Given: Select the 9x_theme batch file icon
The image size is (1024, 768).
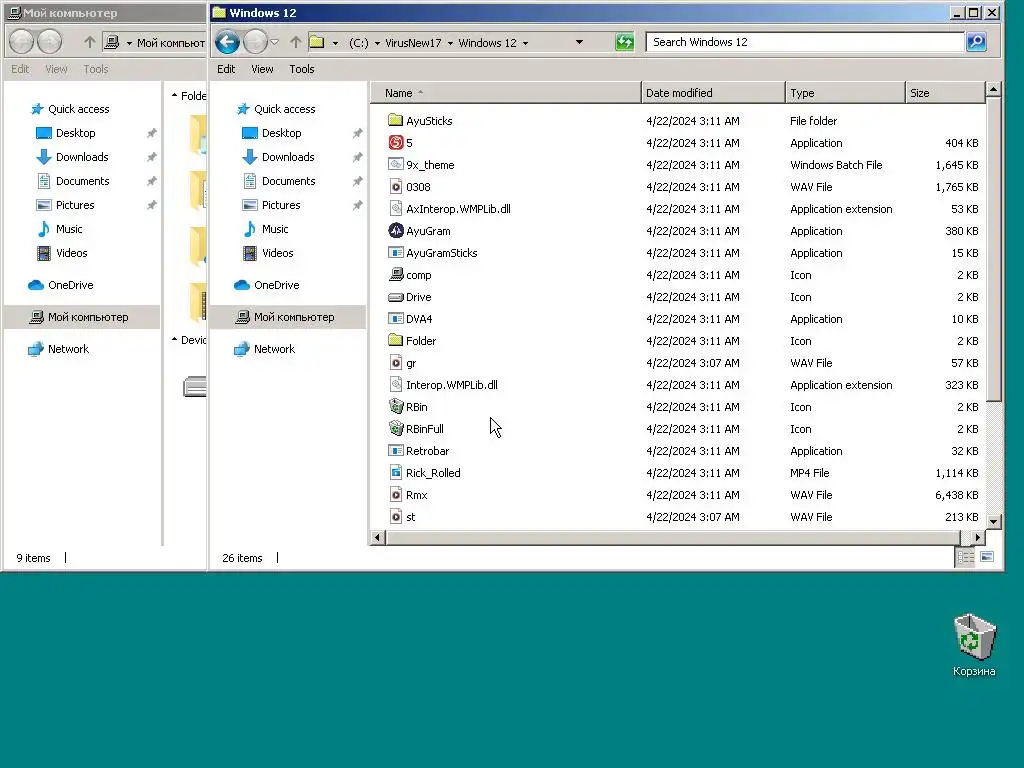Looking at the screenshot, I should click(395, 165).
